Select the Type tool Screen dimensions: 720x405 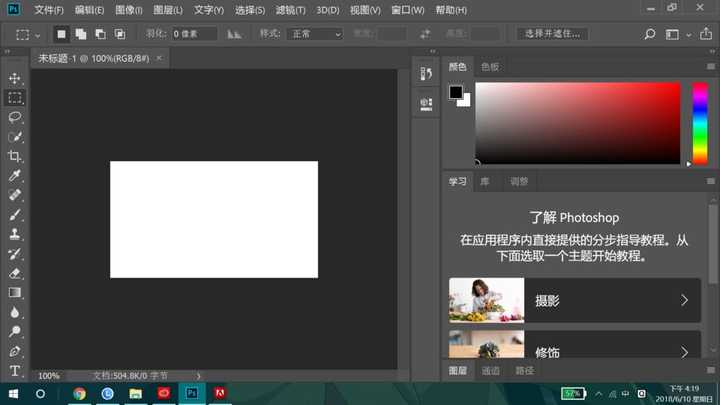coord(14,371)
